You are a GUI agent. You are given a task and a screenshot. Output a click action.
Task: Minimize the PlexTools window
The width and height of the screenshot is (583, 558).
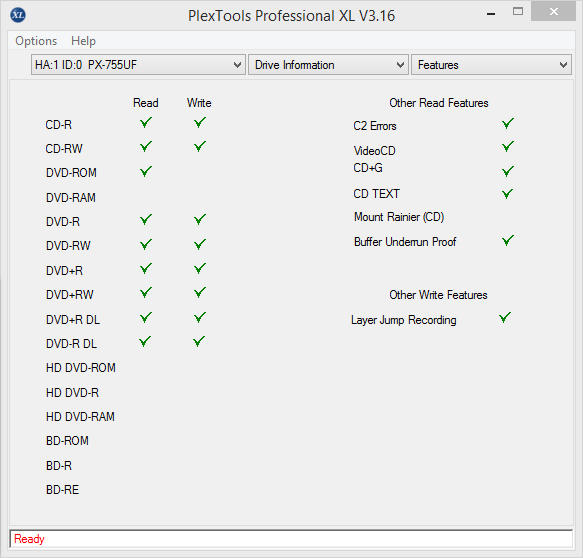click(x=491, y=14)
